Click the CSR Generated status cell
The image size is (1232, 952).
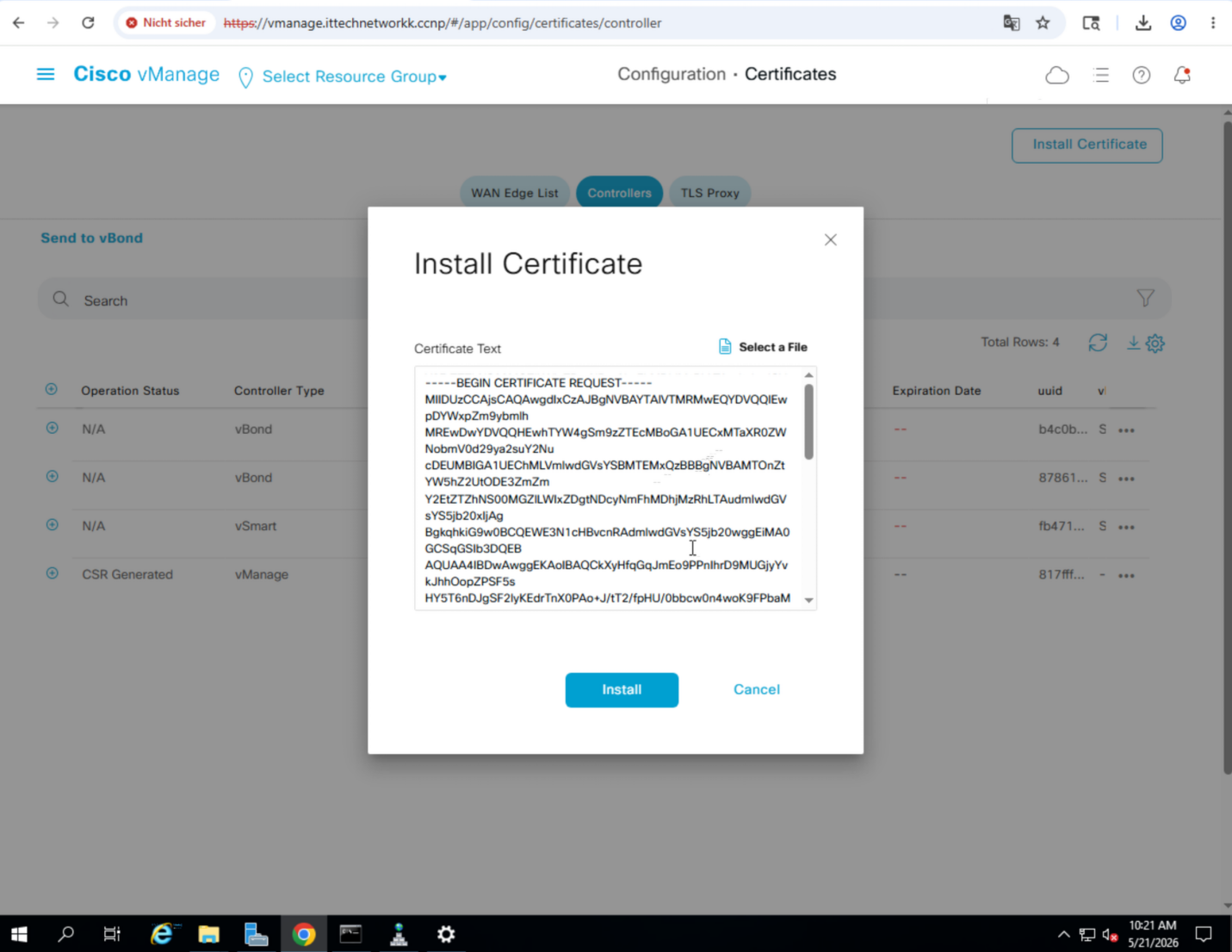pos(127,574)
